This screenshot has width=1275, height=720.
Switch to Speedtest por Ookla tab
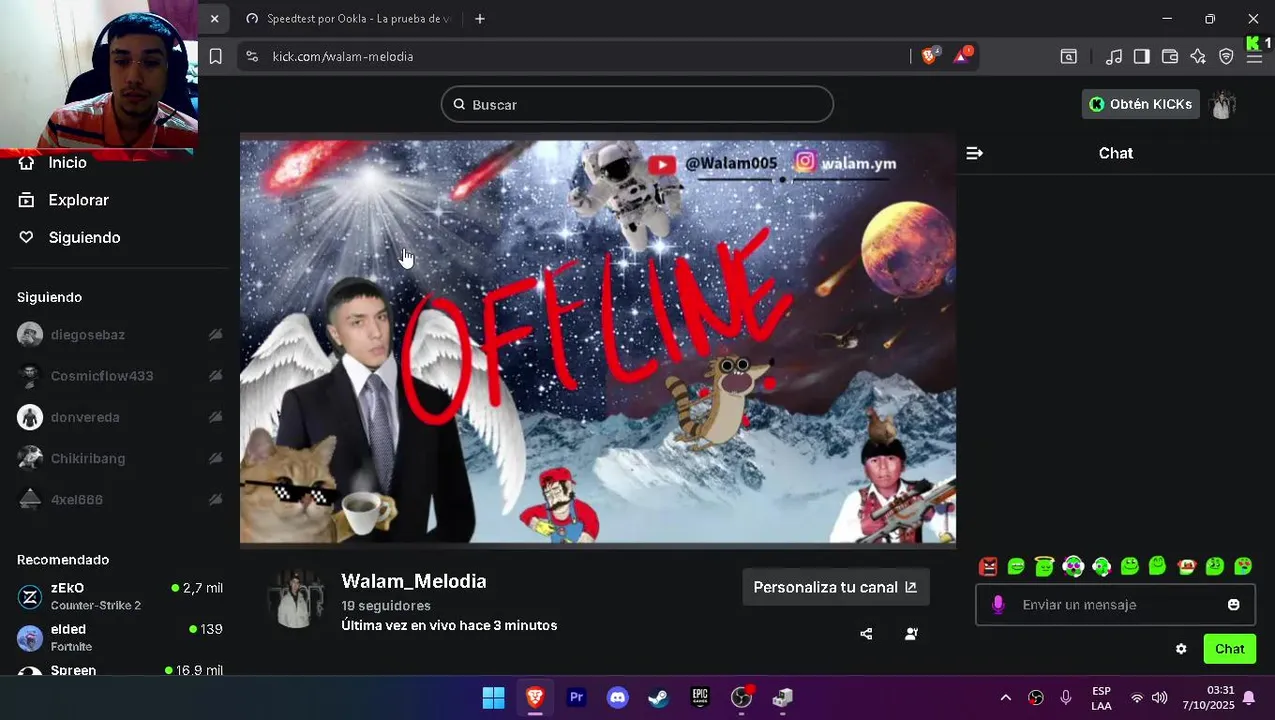pyautogui.click(x=349, y=19)
